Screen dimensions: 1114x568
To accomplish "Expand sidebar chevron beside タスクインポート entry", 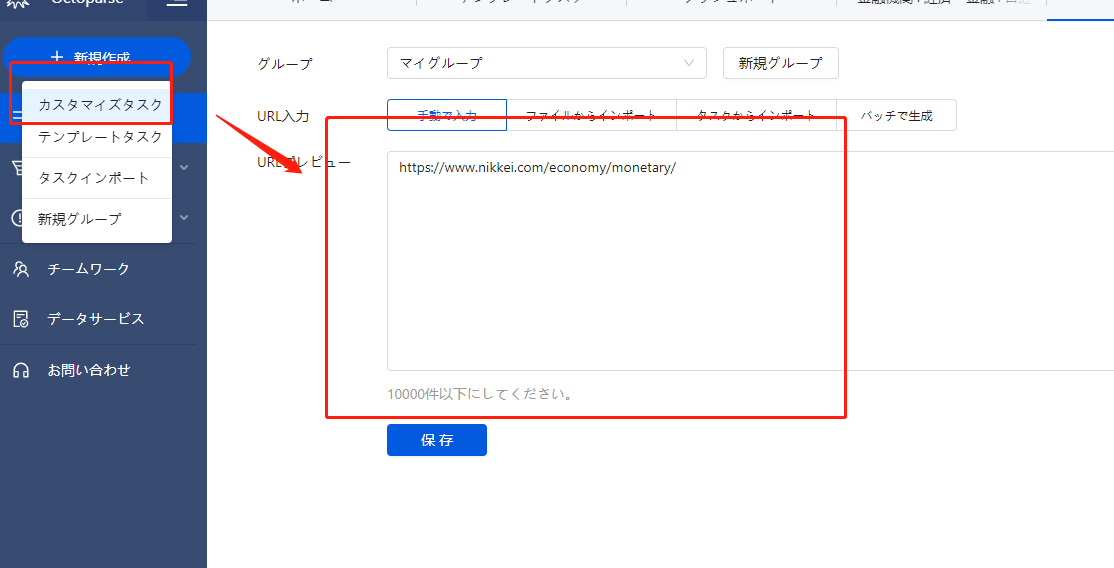I will 184,168.
